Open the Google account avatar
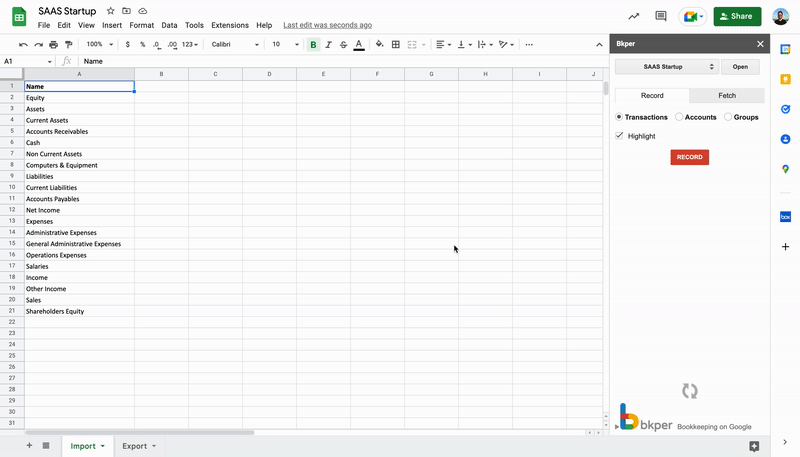800x457 pixels. click(x=781, y=16)
